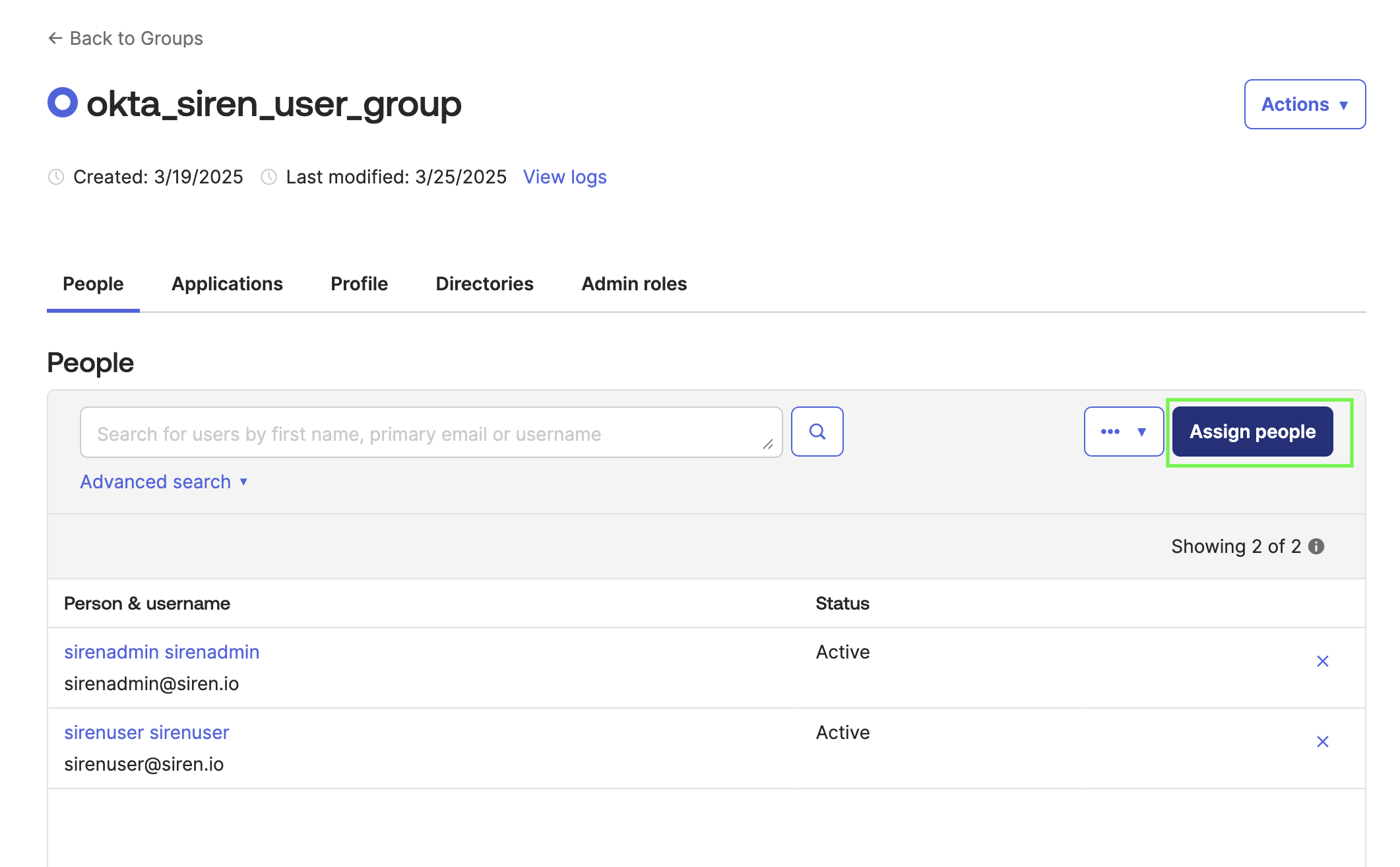This screenshot has width=1400, height=867.
Task: Open sirenadmin sirenadmin profile link
Action: pyautogui.click(x=162, y=652)
